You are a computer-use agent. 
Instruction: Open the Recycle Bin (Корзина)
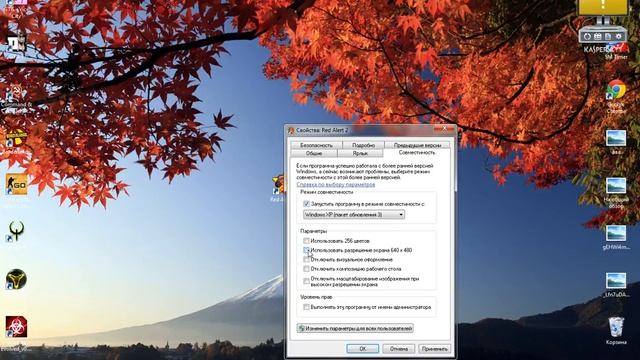click(616, 327)
